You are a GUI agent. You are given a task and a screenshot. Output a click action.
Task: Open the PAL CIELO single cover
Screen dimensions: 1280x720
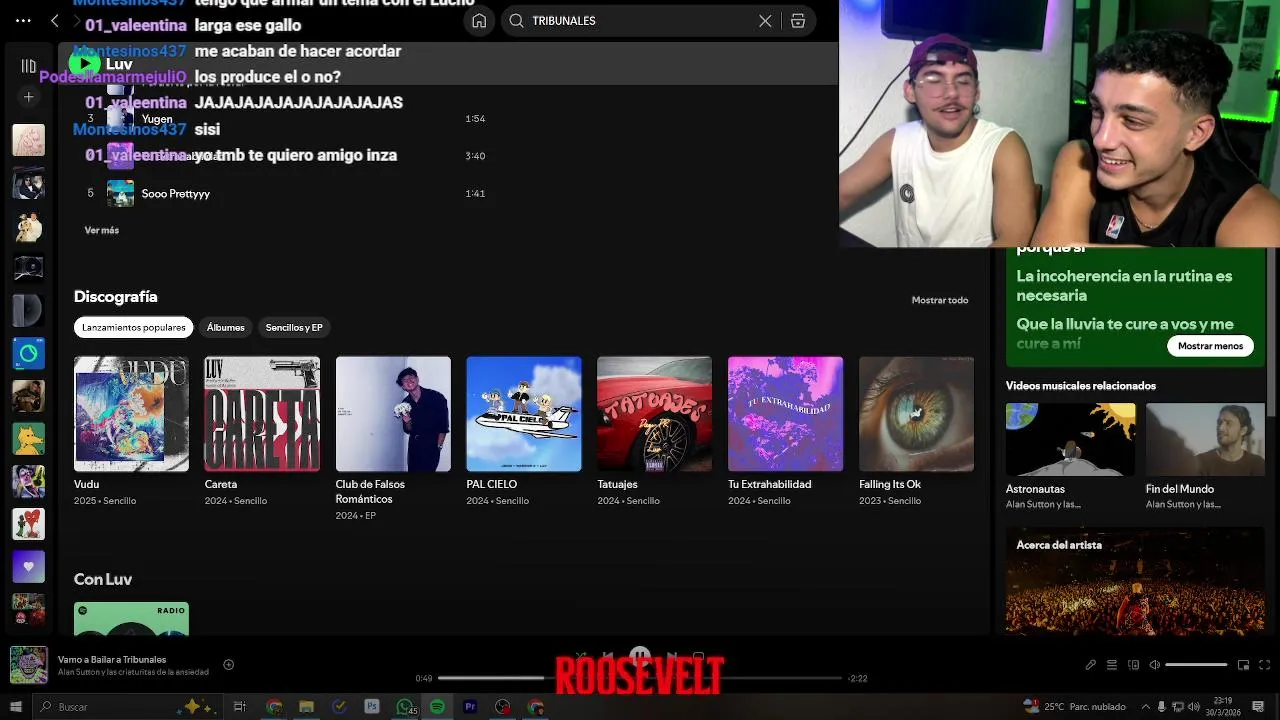pyautogui.click(x=524, y=414)
